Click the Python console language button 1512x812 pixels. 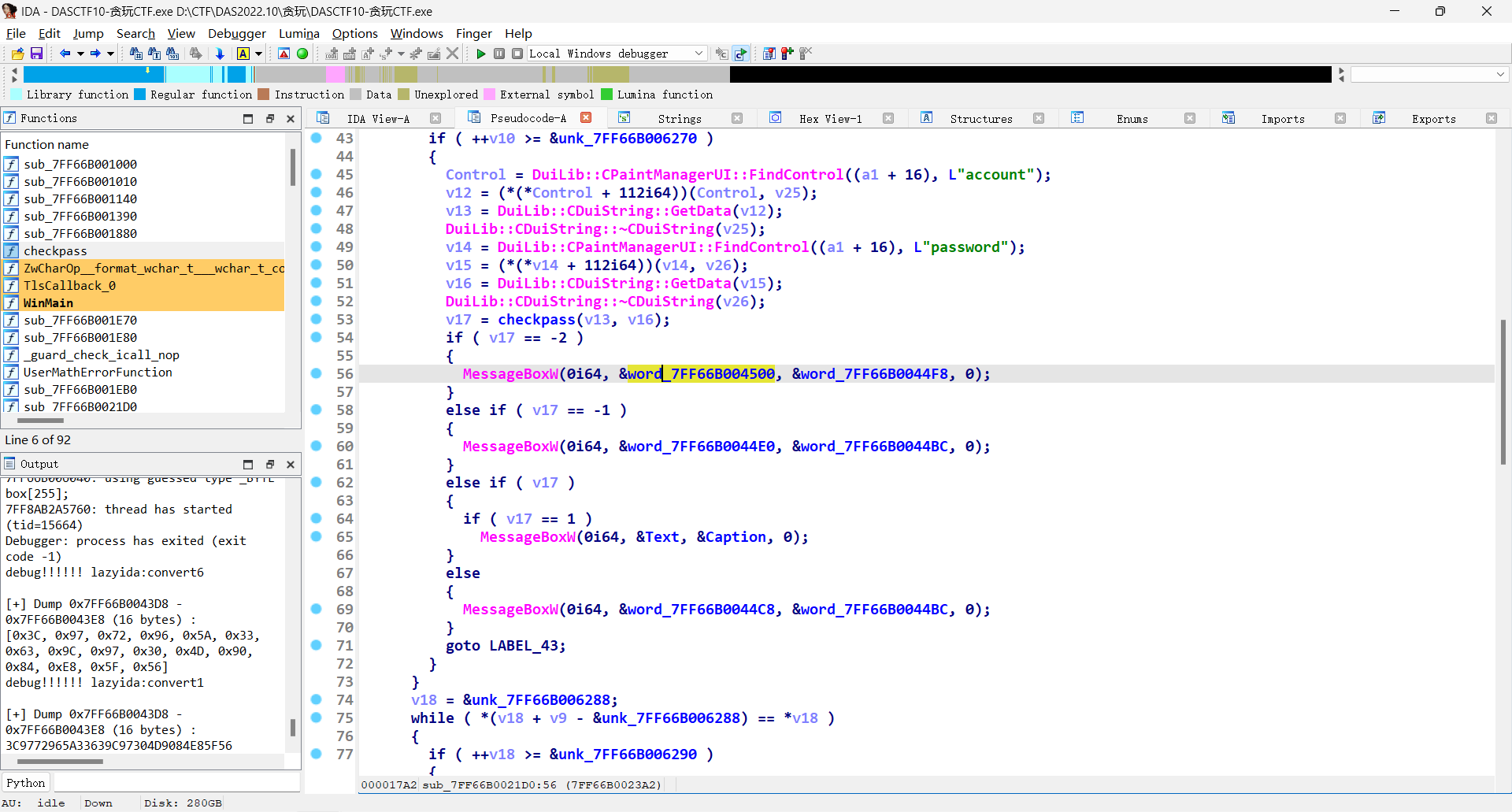(x=26, y=783)
